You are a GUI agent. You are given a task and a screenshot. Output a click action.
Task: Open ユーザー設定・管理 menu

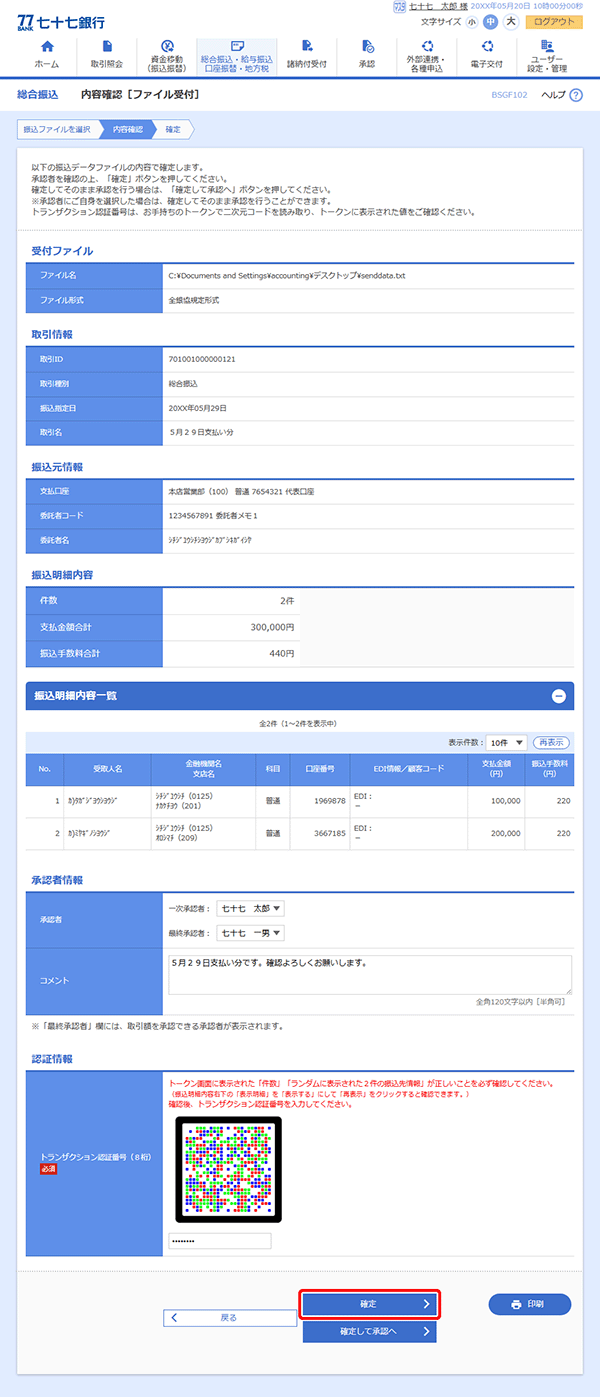point(547,57)
